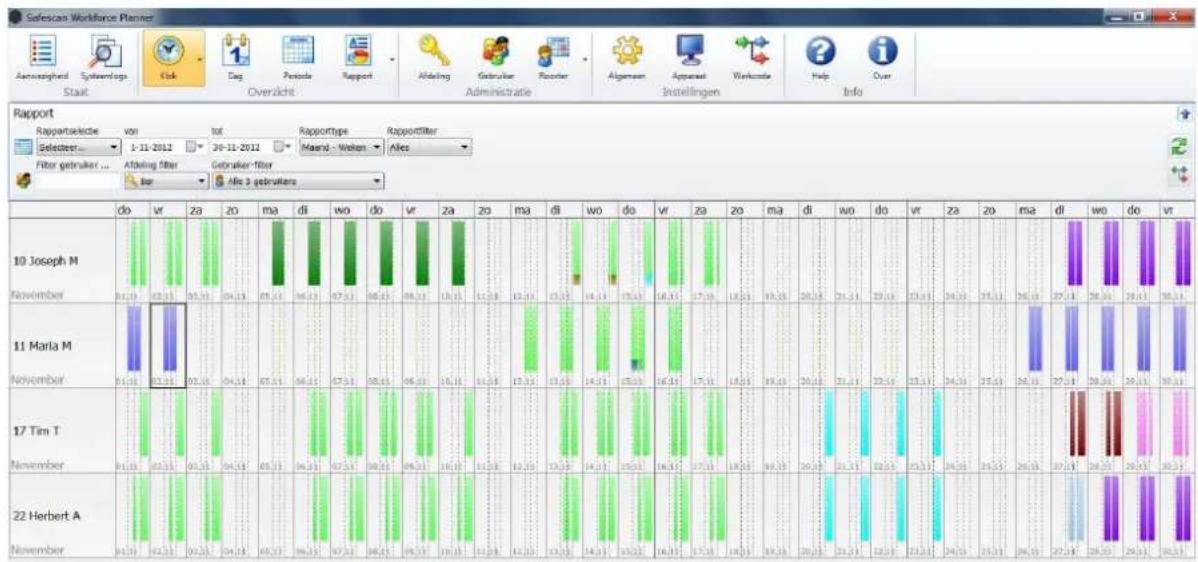Open the Rapportfilter Alles dropdown
This screenshot has height=562, width=1198.
coord(428,147)
